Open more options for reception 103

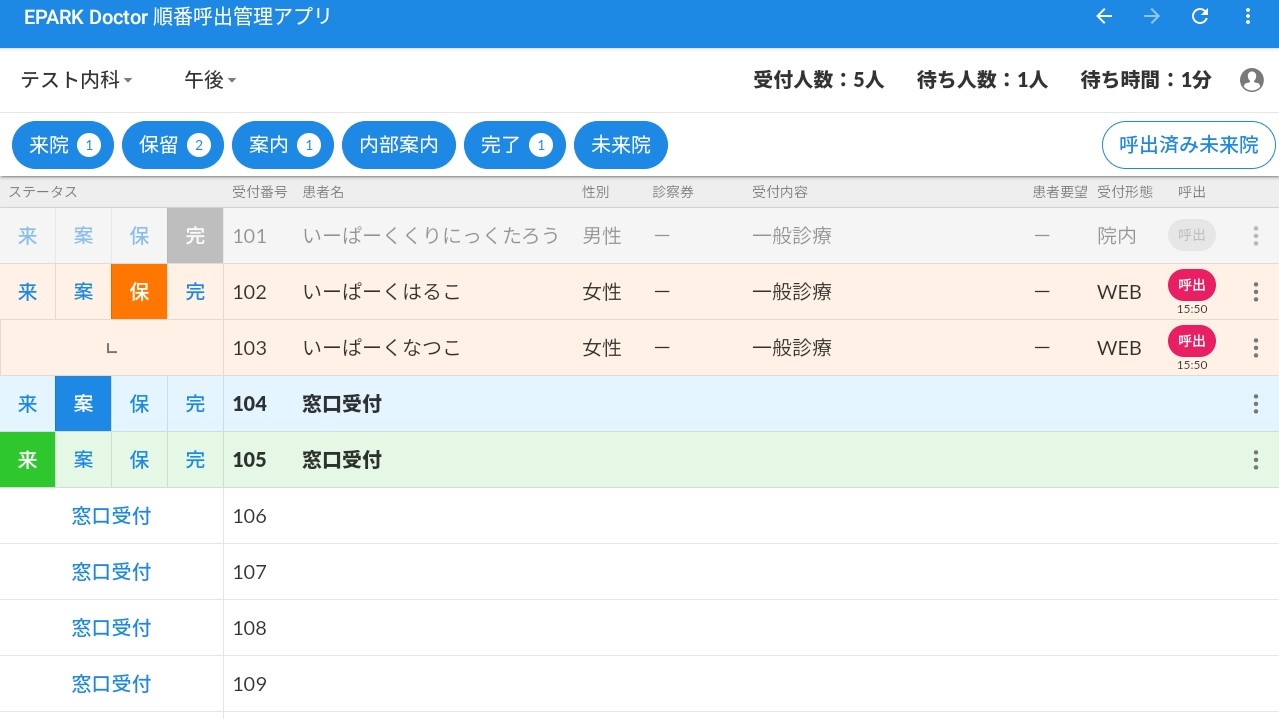[1256, 348]
